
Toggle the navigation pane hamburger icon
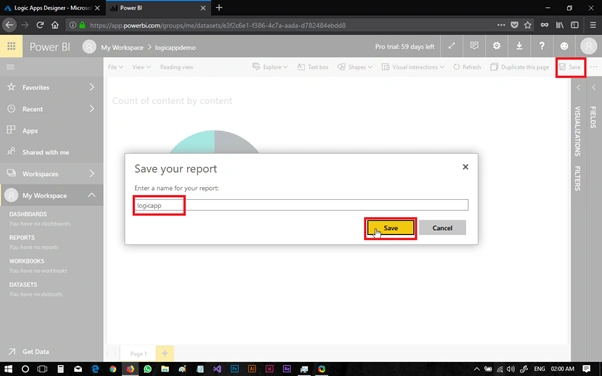click(x=10, y=67)
